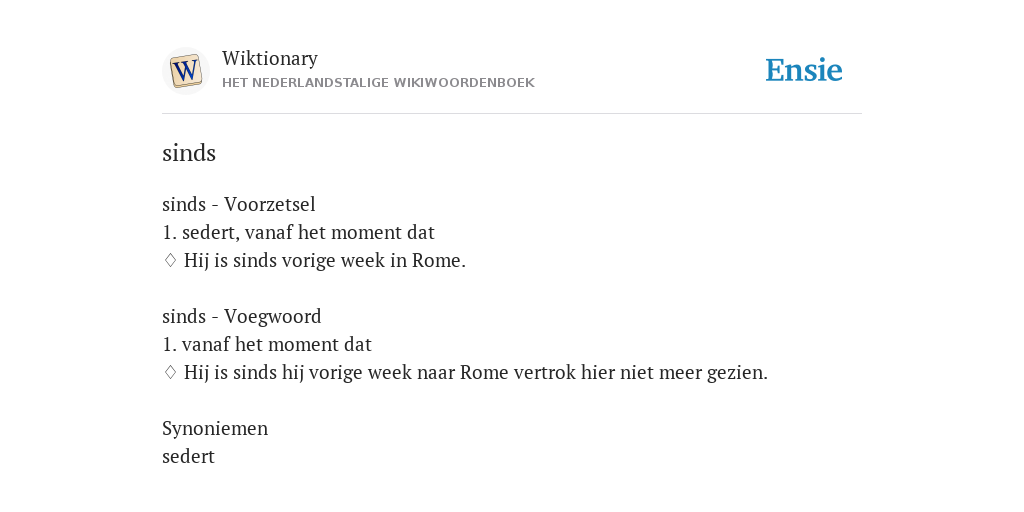Click the sentence ending niet meer gezien

(475, 372)
